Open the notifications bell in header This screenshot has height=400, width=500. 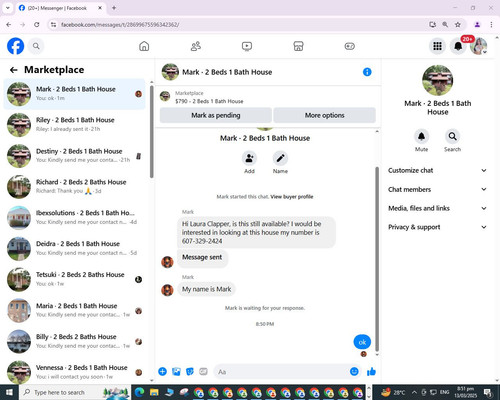pyautogui.click(x=458, y=46)
